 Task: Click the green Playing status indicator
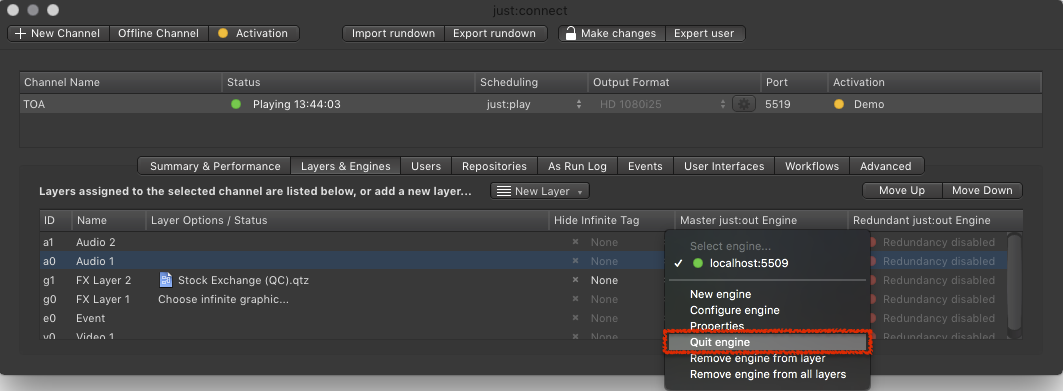[236, 104]
